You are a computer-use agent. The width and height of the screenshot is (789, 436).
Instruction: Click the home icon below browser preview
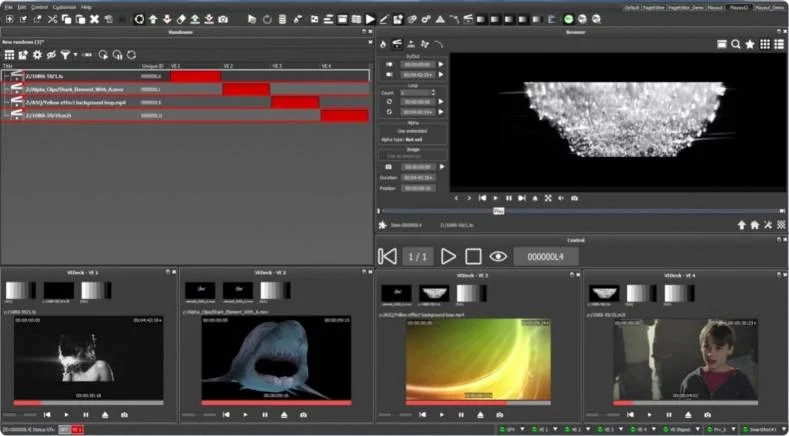[755, 225]
